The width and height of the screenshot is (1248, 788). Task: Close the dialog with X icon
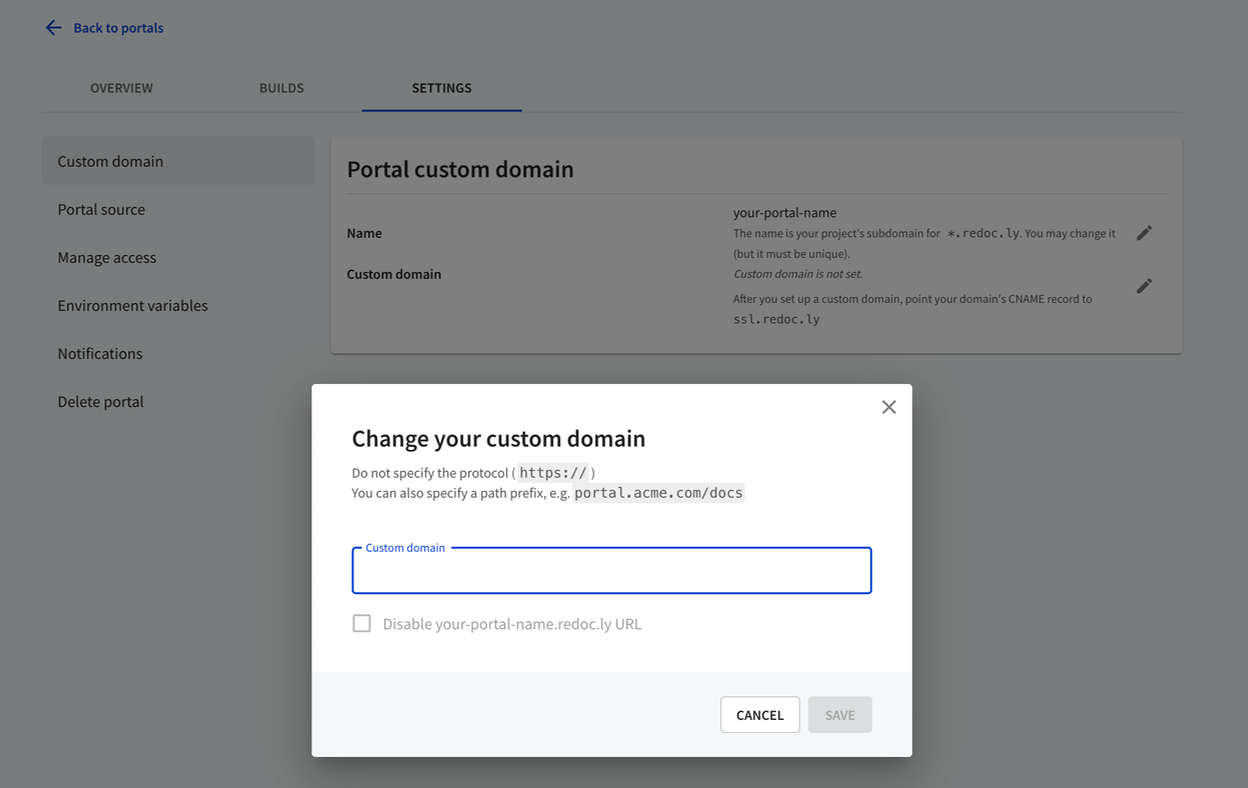[889, 407]
